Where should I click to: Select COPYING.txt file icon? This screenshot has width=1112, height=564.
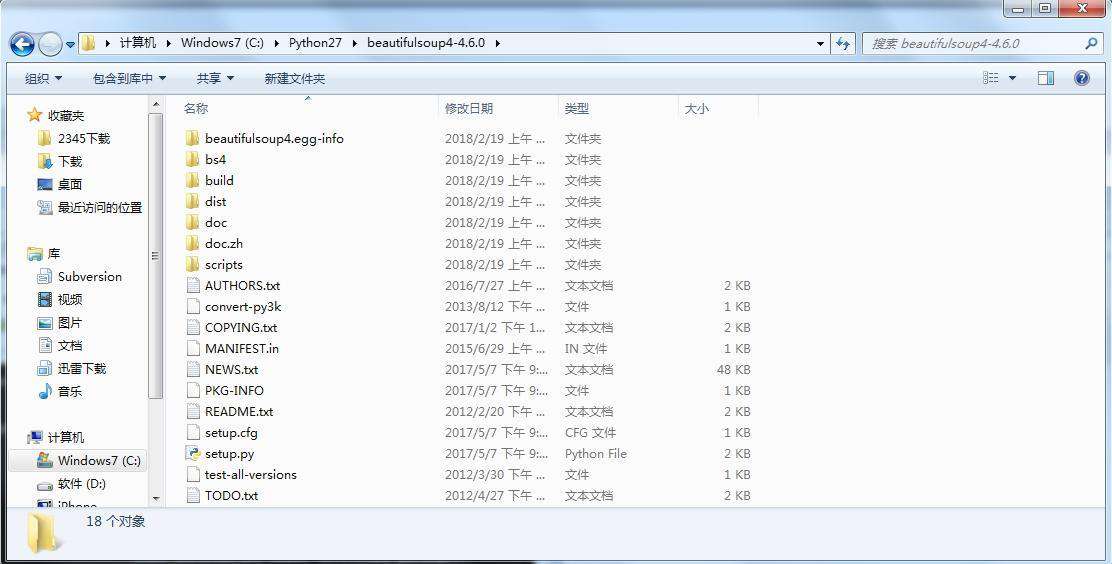pyautogui.click(x=193, y=327)
